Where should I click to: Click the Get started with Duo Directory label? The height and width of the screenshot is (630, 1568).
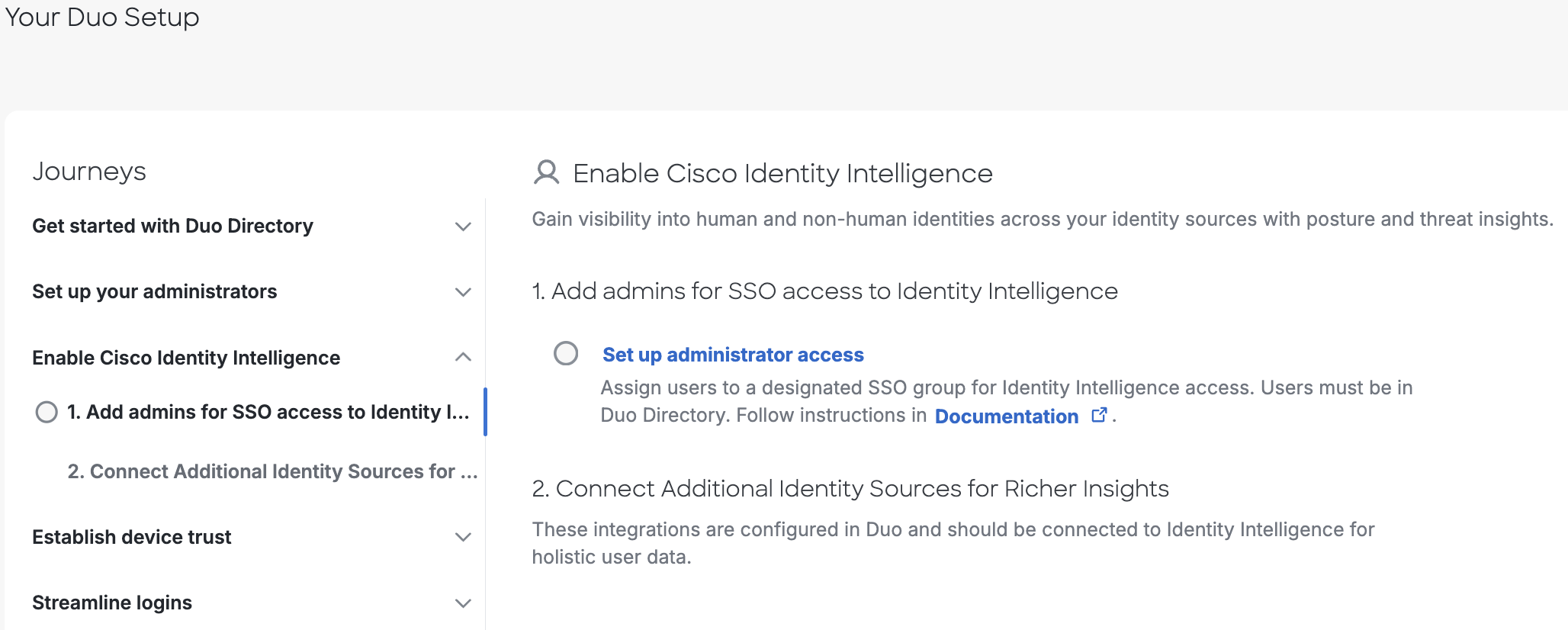pyautogui.click(x=172, y=226)
